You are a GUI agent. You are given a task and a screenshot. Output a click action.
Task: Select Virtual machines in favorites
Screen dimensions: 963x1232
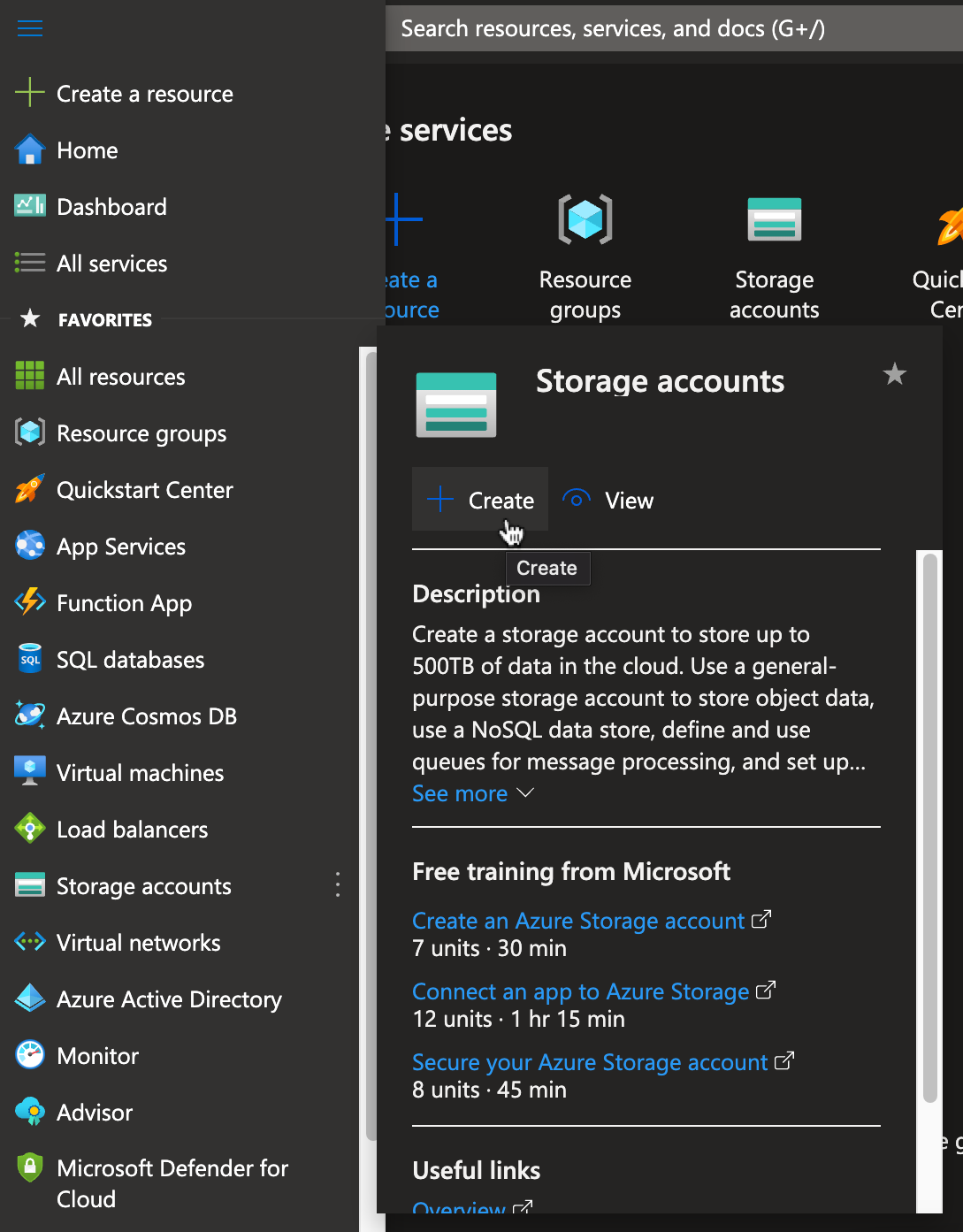[x=140, y=773]
